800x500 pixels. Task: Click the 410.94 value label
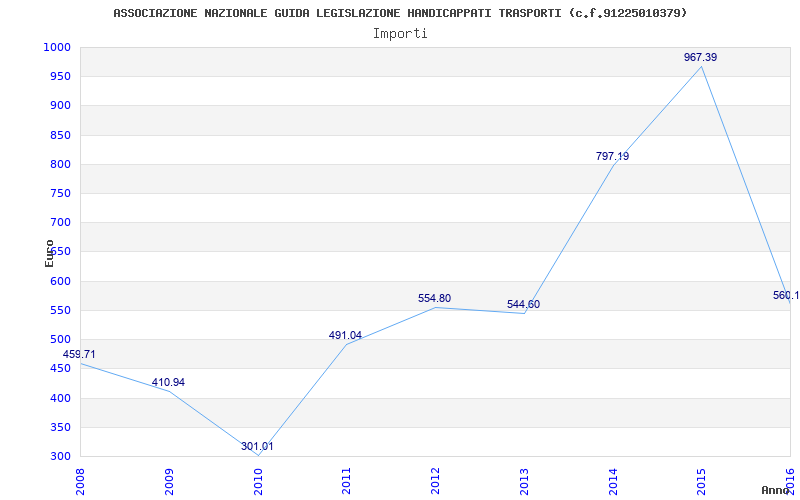[x=168, y=382]
